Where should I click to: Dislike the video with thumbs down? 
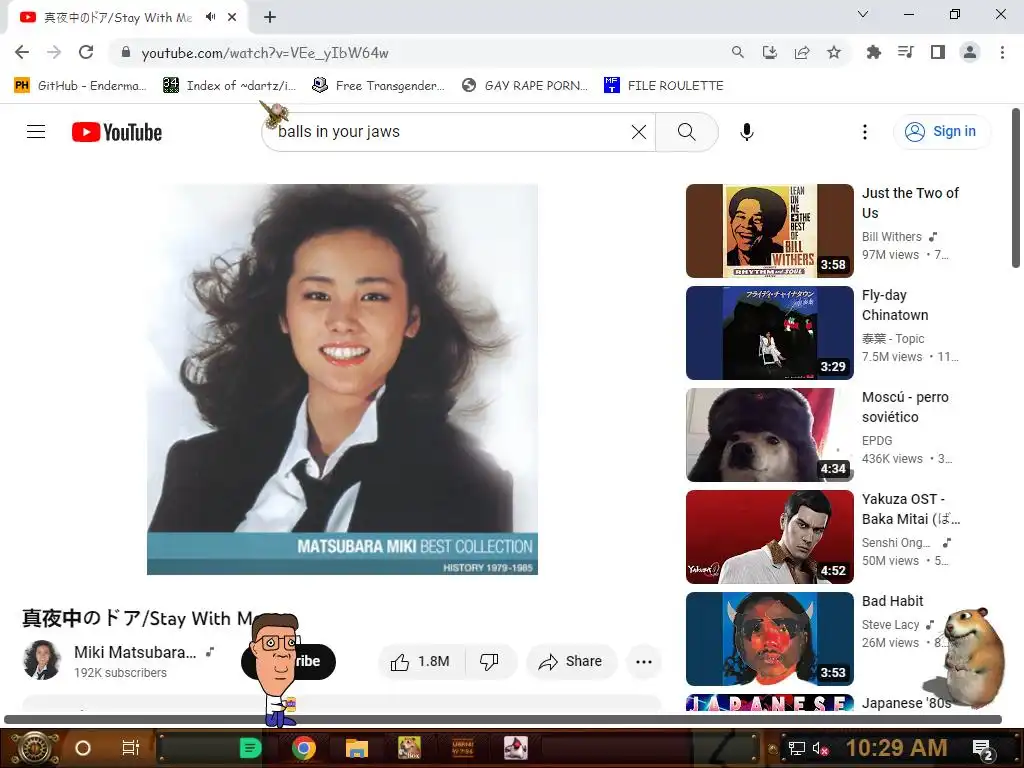(490, 662)
